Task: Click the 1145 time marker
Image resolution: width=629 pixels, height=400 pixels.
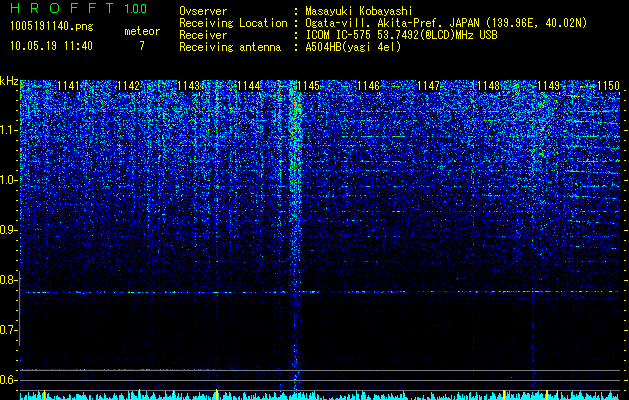Action: coord(308,86)
